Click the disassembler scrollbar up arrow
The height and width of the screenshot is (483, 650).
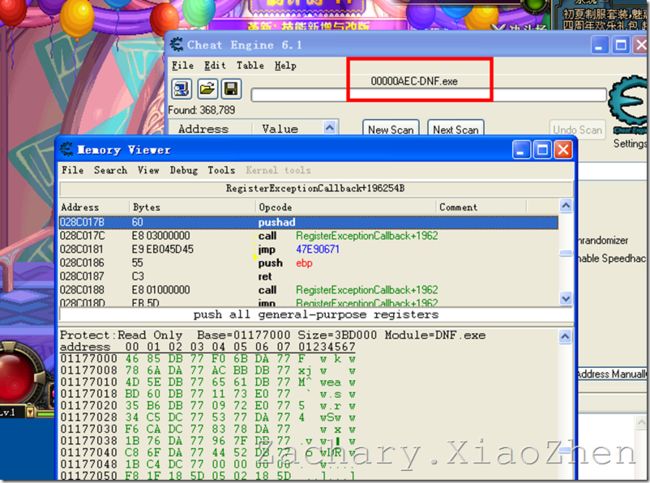tap(565, 206)
